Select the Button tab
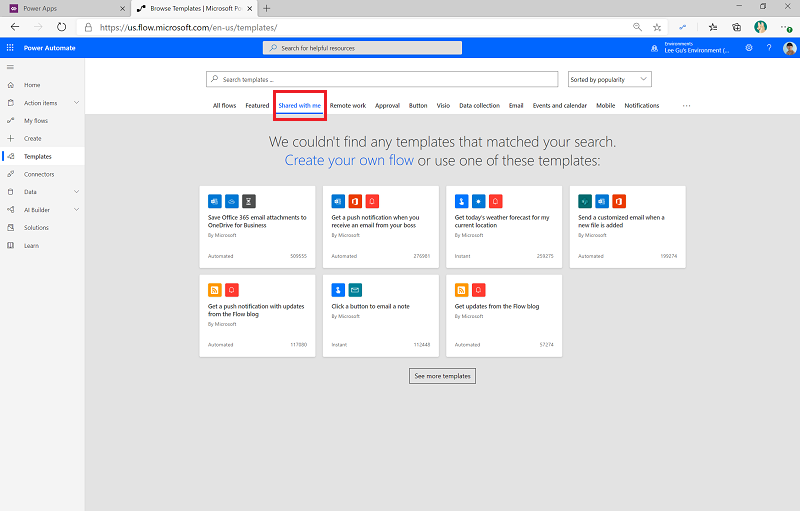This screenshot has width=800, height=511. (418, 106)
